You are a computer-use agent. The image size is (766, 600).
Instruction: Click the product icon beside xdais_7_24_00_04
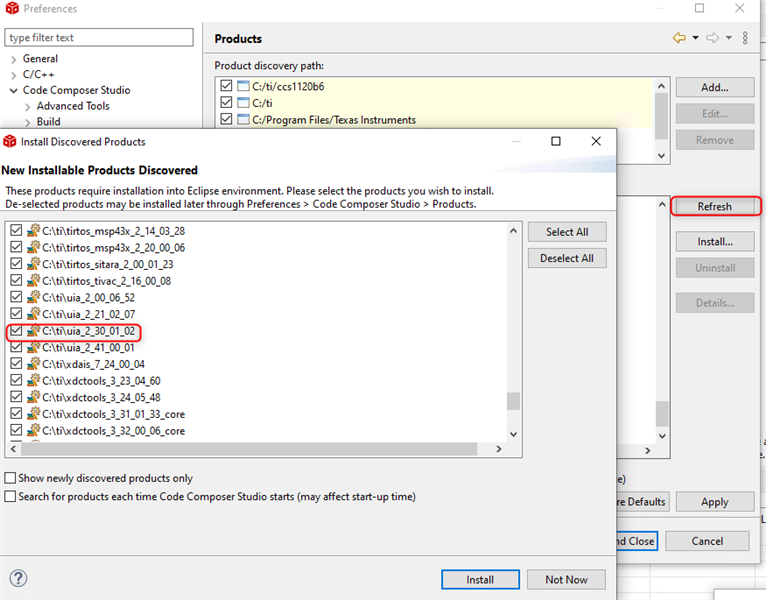(x=33, y=364)
